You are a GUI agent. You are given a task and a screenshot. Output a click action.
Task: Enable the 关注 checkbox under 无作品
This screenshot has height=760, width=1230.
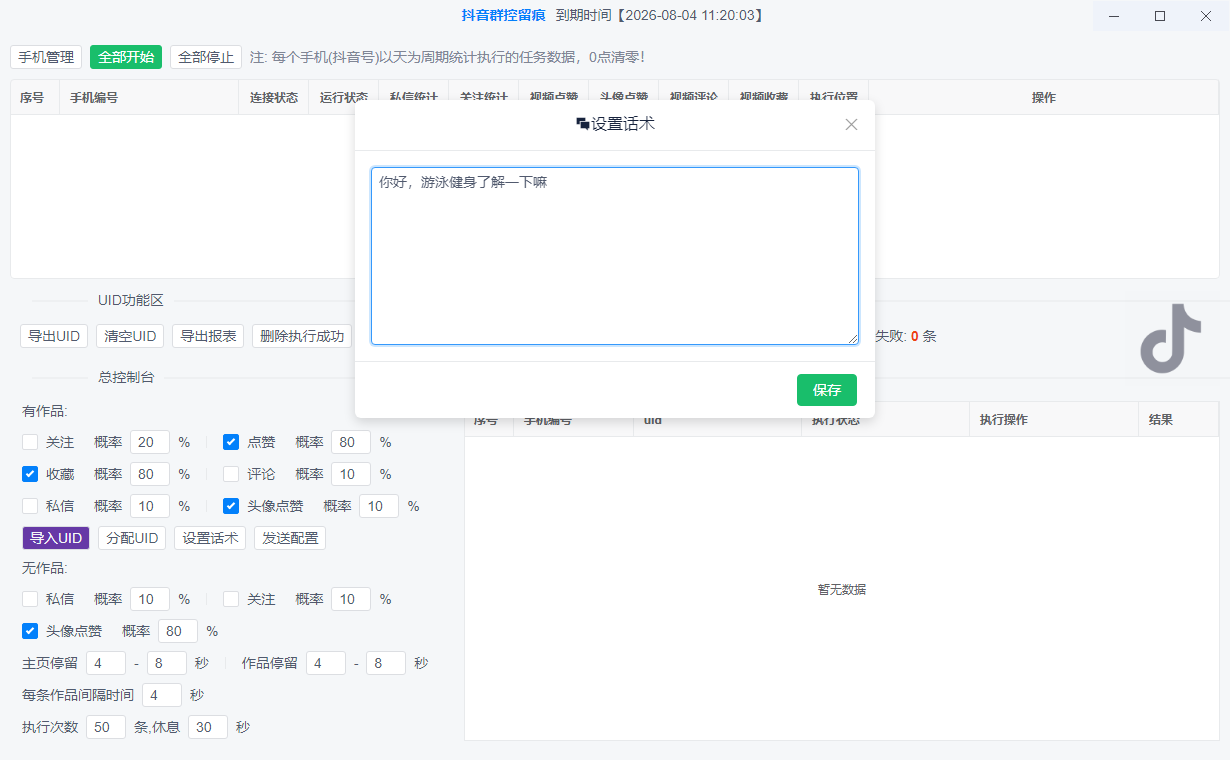click(231, 599)
